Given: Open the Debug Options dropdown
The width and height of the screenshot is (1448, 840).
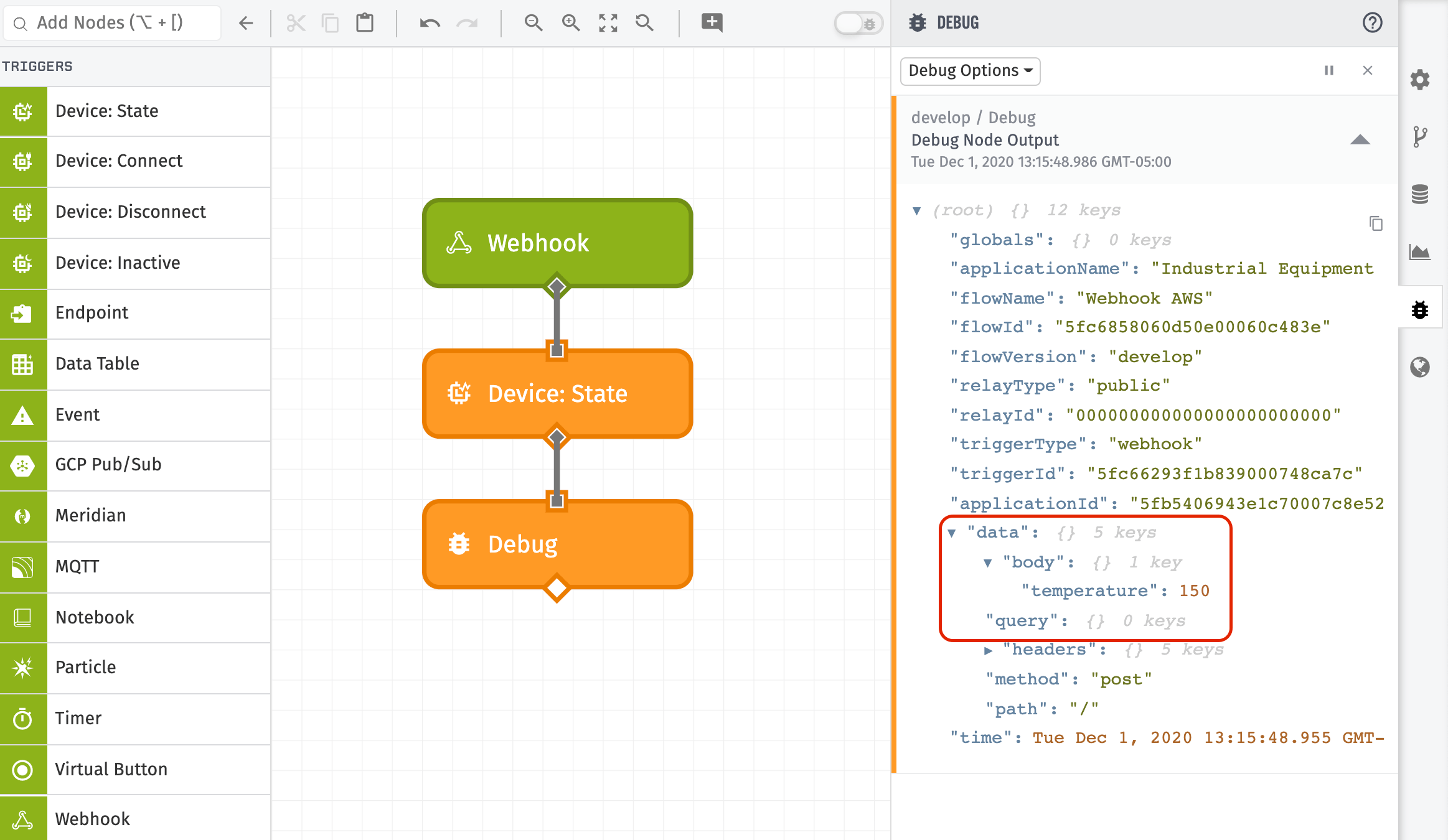Looking at the screenshot, I should [x=970, y=70].
